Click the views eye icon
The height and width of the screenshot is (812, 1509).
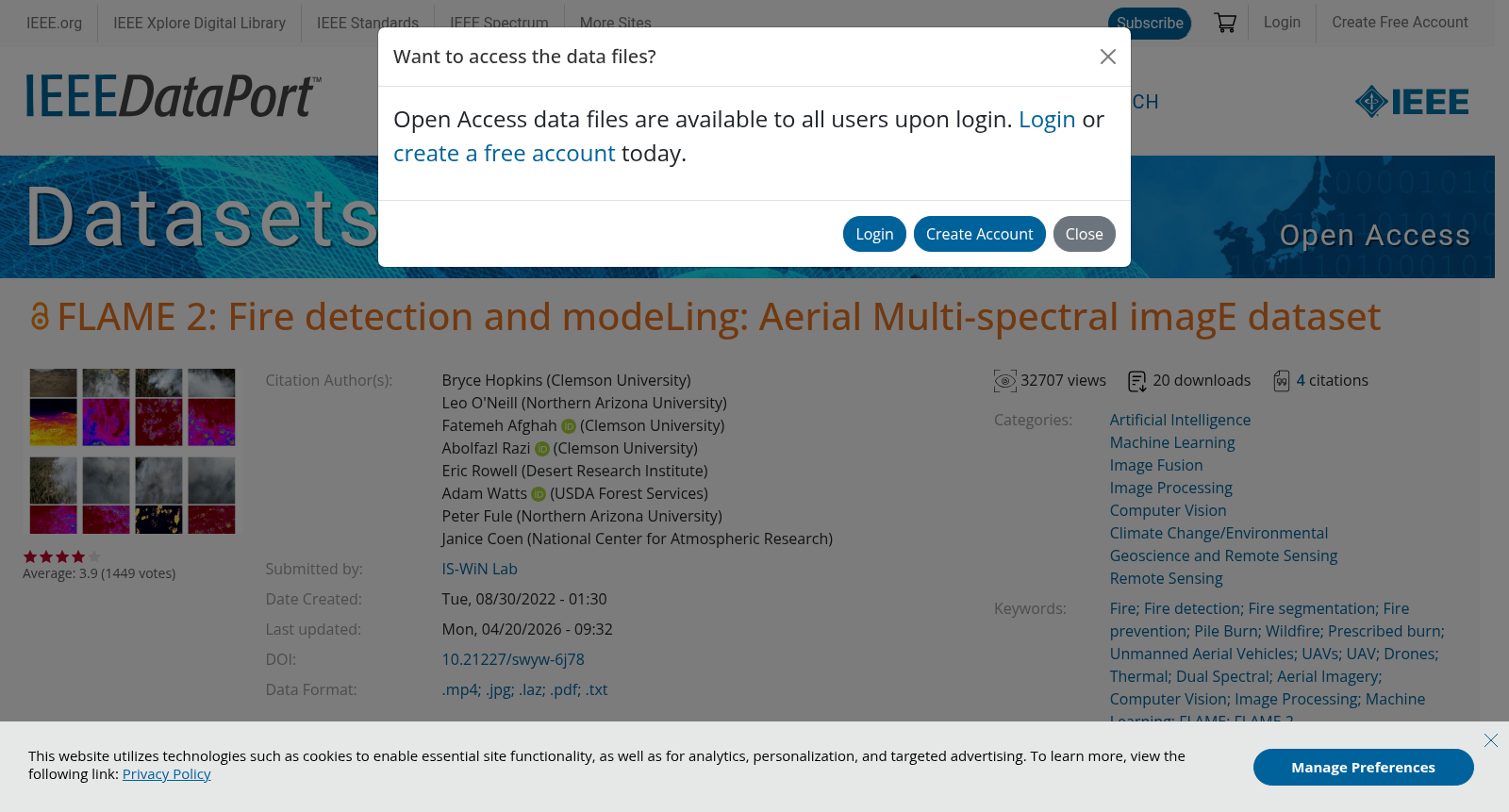coord(1005,381)
